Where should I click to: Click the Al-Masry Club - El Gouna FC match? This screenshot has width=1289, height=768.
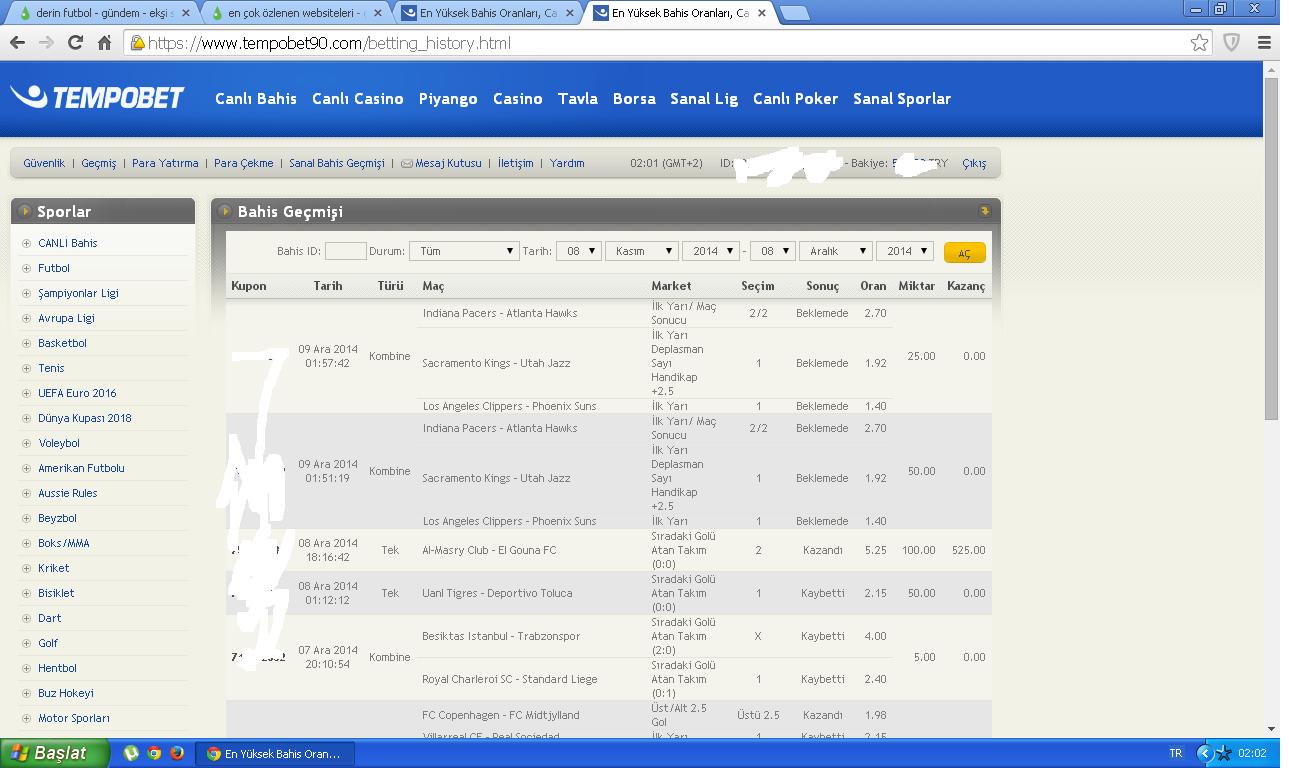pos(490,550)
